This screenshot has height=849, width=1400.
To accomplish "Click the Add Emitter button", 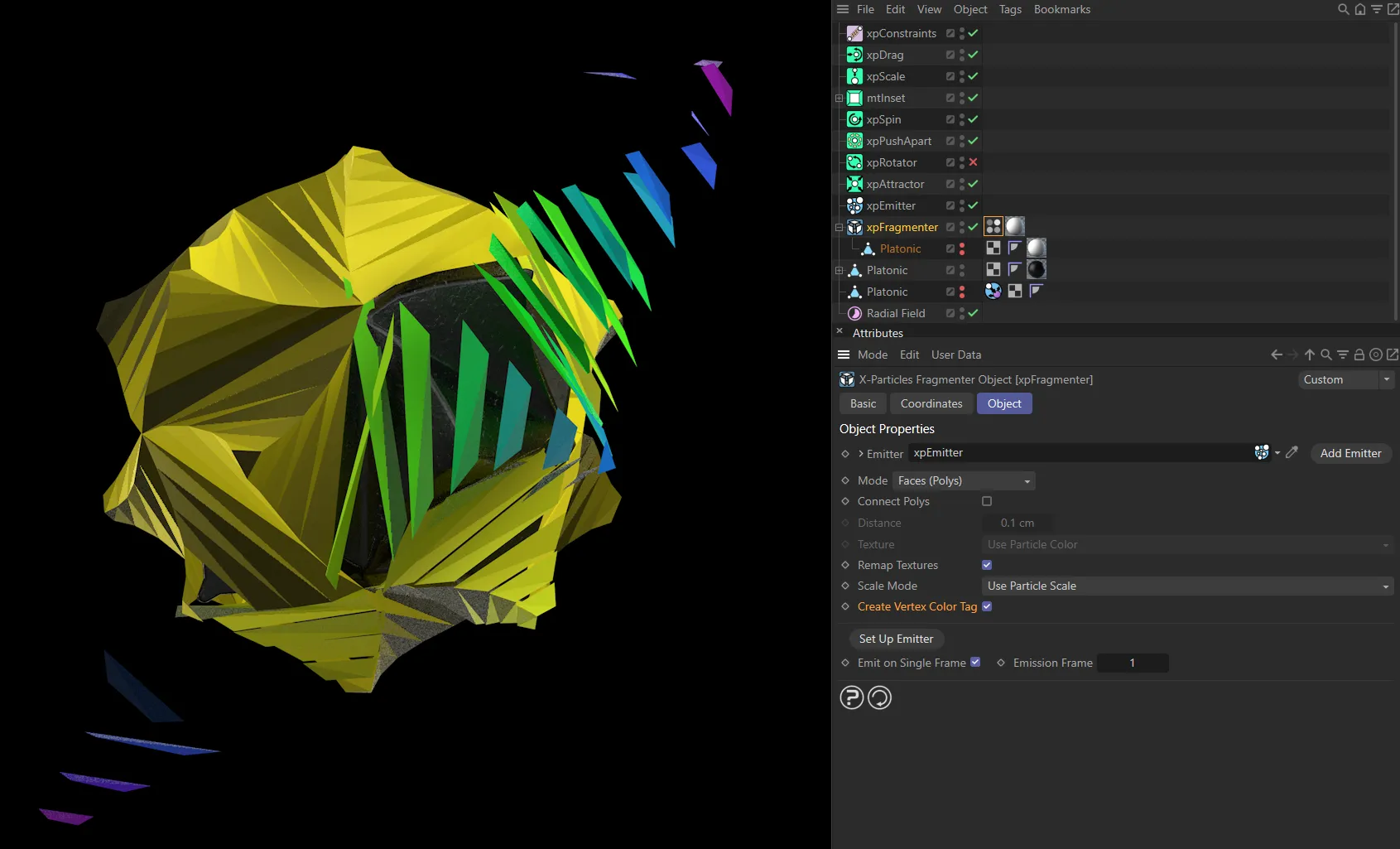I will (1350, 453).
